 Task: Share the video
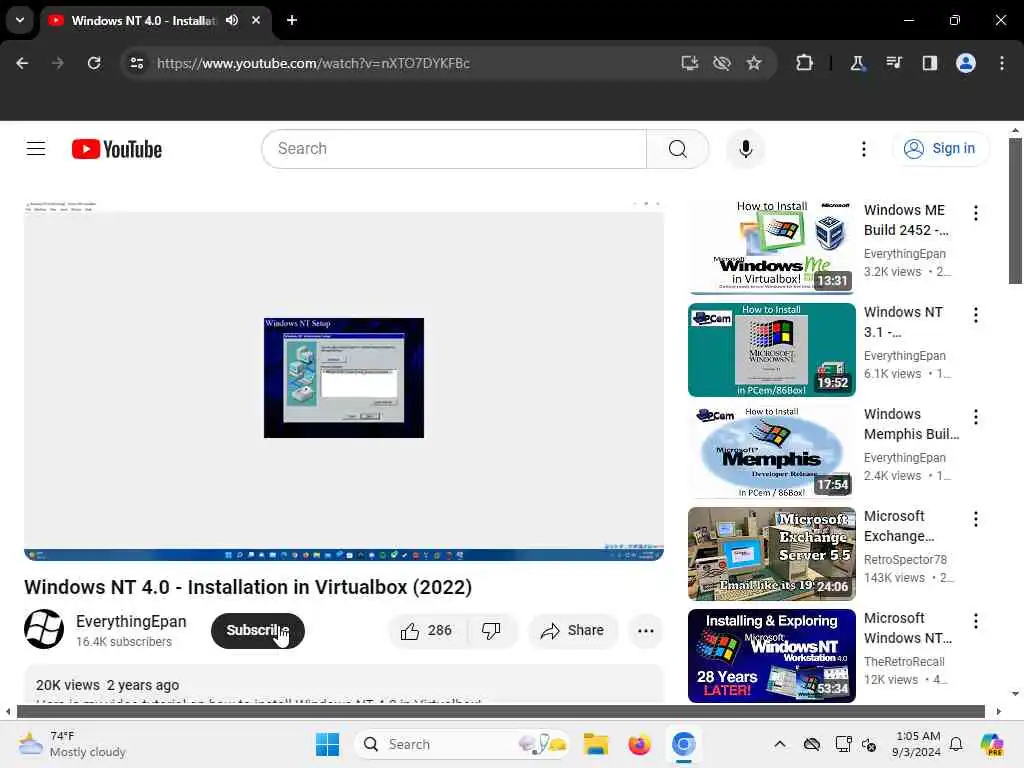pyautogui.click(x=573, y=631)
